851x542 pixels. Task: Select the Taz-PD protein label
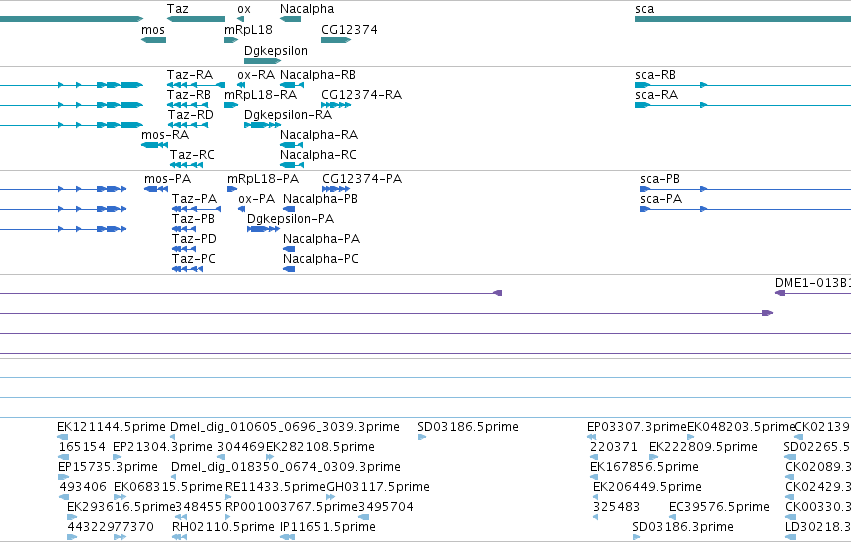click(x=194, y=239)
